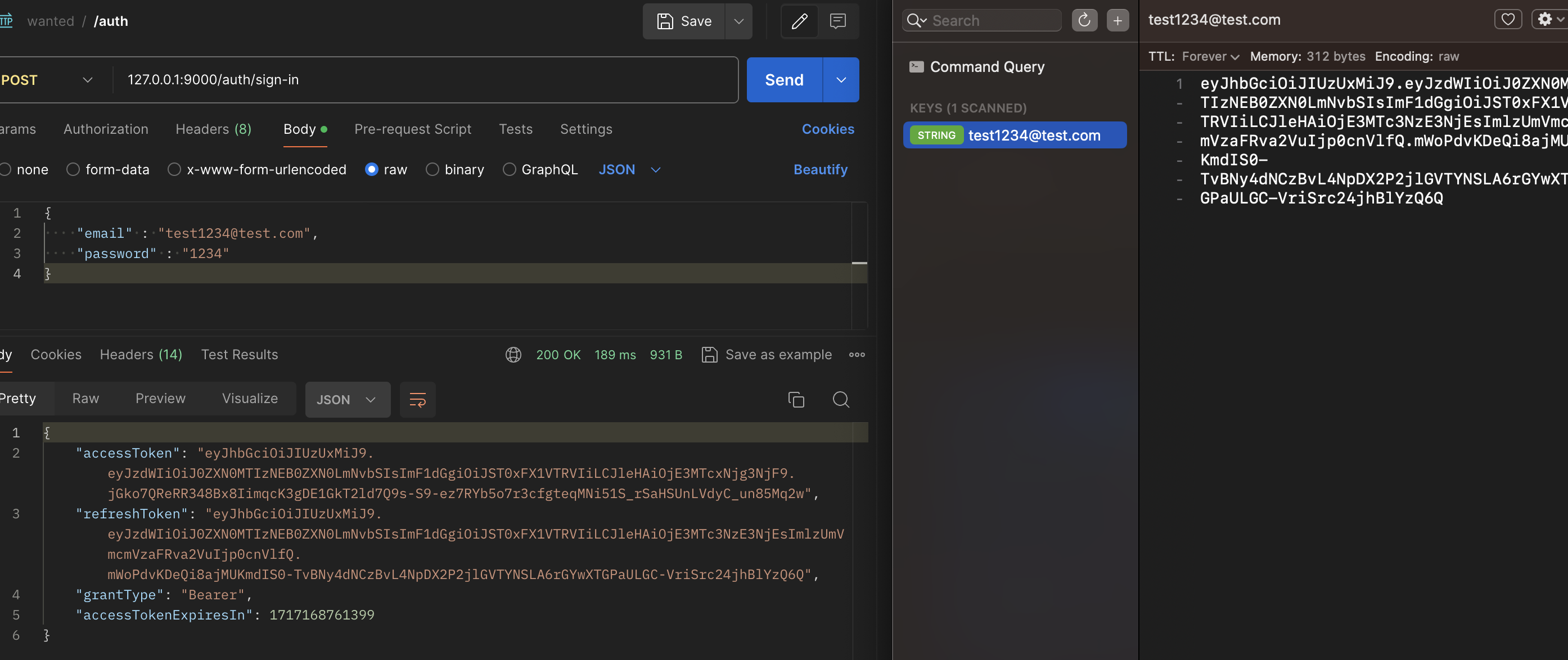Click the heart favorite icon
Image resolution: width=1568 pixels, height=660 pixels.
point(1507,20)
